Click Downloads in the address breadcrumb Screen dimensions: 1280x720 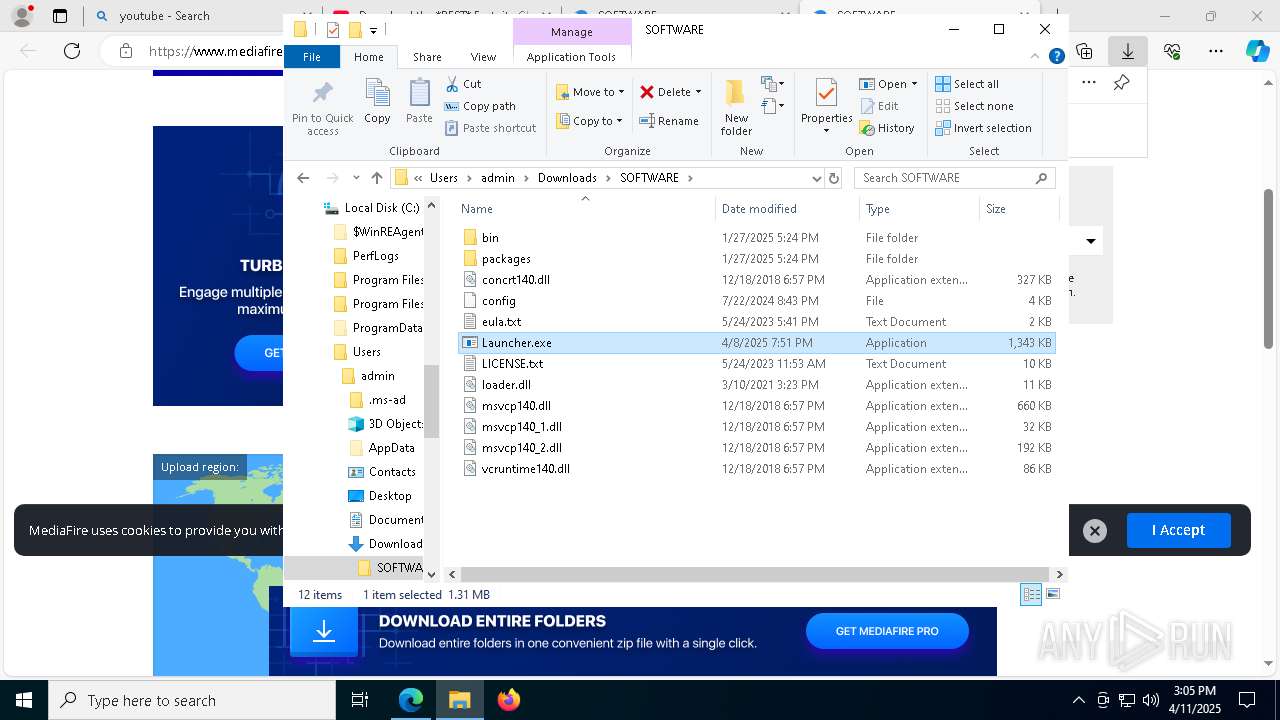click(567, 178)
